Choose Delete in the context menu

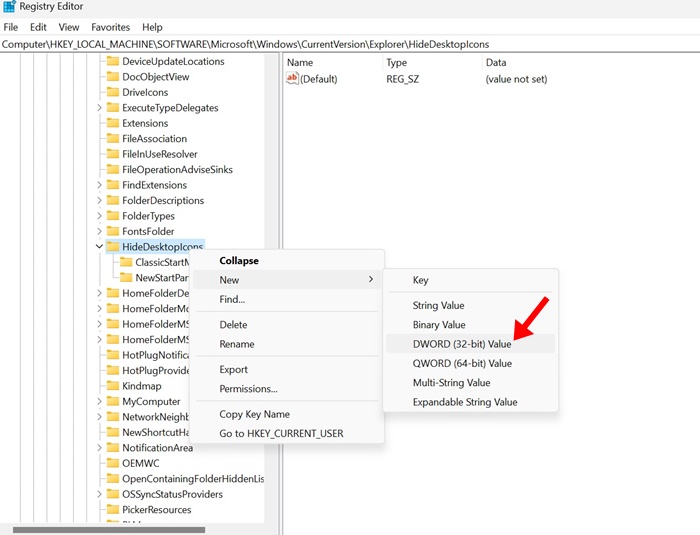pos(287,325)
